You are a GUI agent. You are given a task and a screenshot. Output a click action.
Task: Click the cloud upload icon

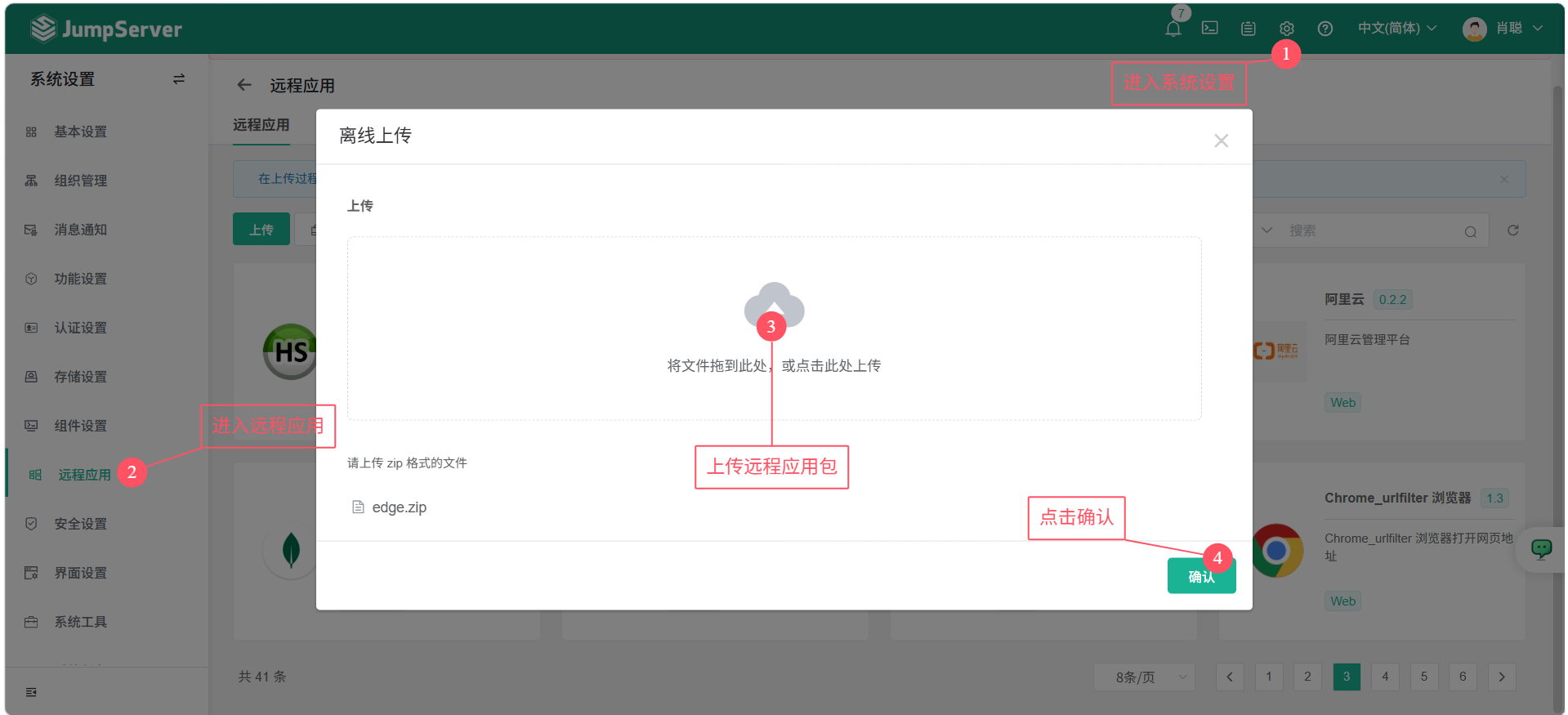pos(774,306)
